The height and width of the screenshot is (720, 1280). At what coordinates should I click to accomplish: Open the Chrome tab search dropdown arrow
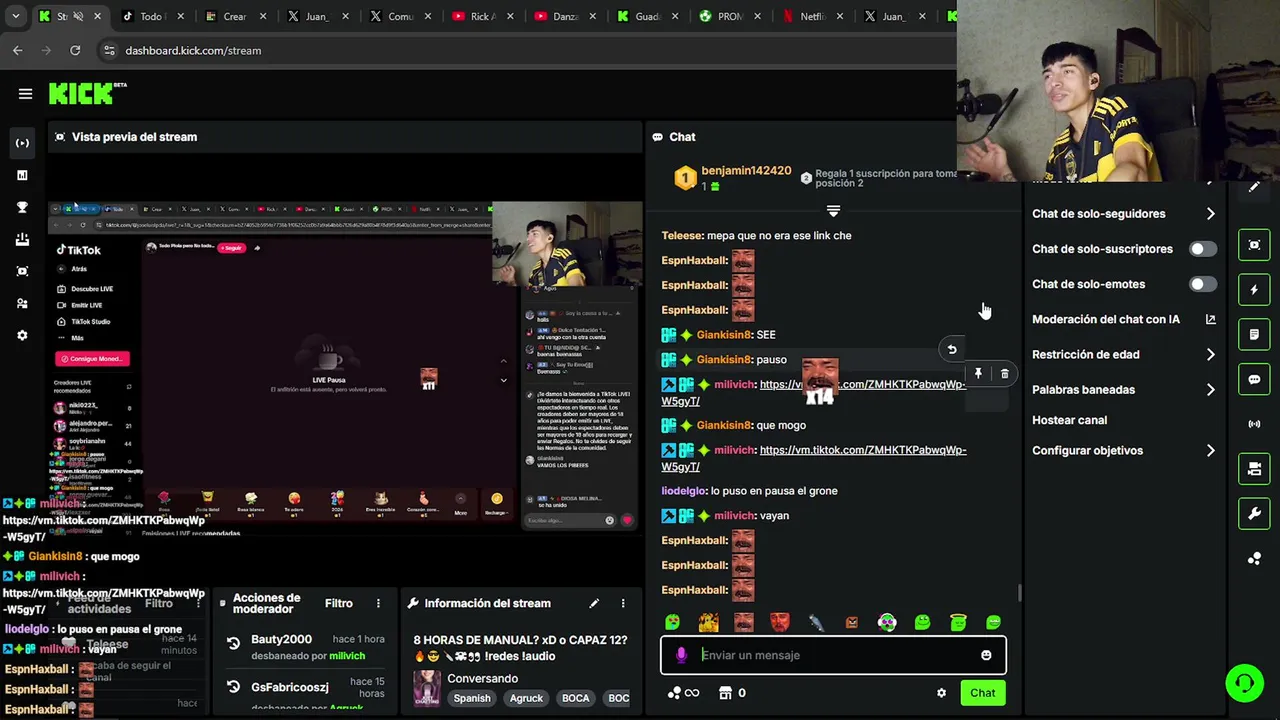(15, 16)
